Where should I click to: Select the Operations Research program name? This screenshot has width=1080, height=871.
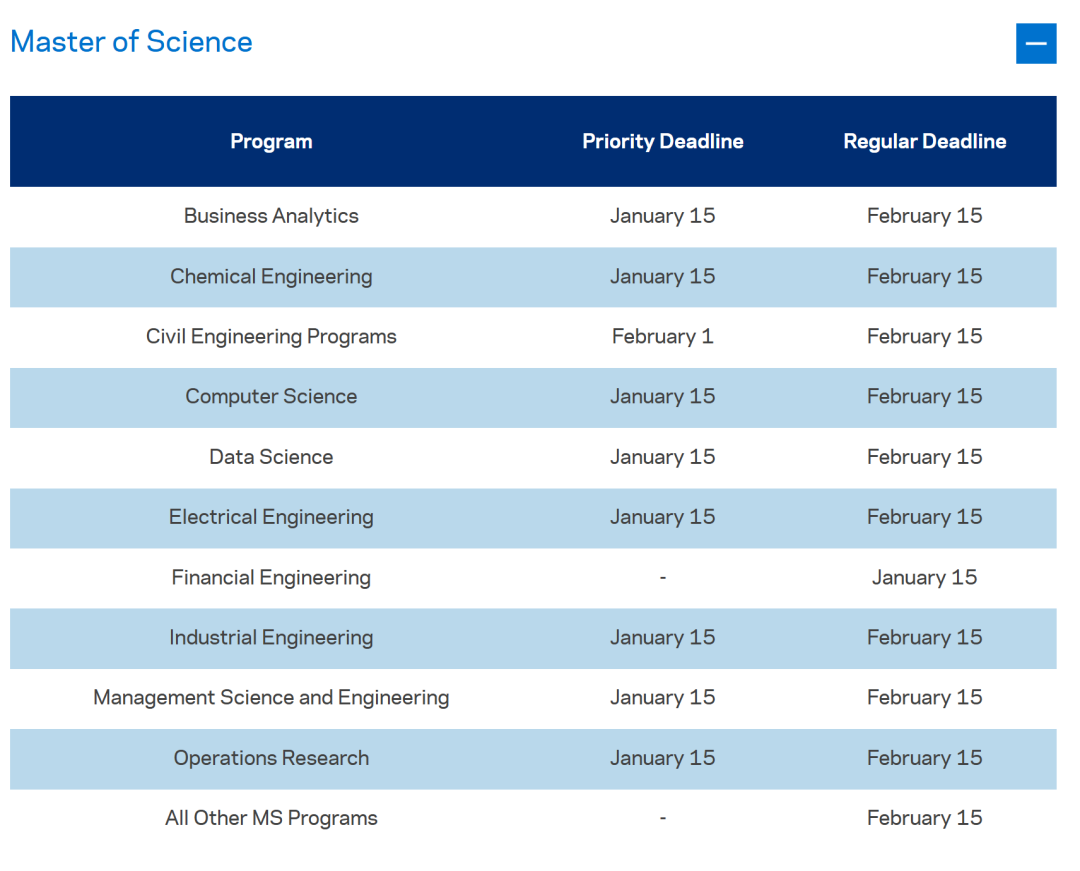pos(271,758)
